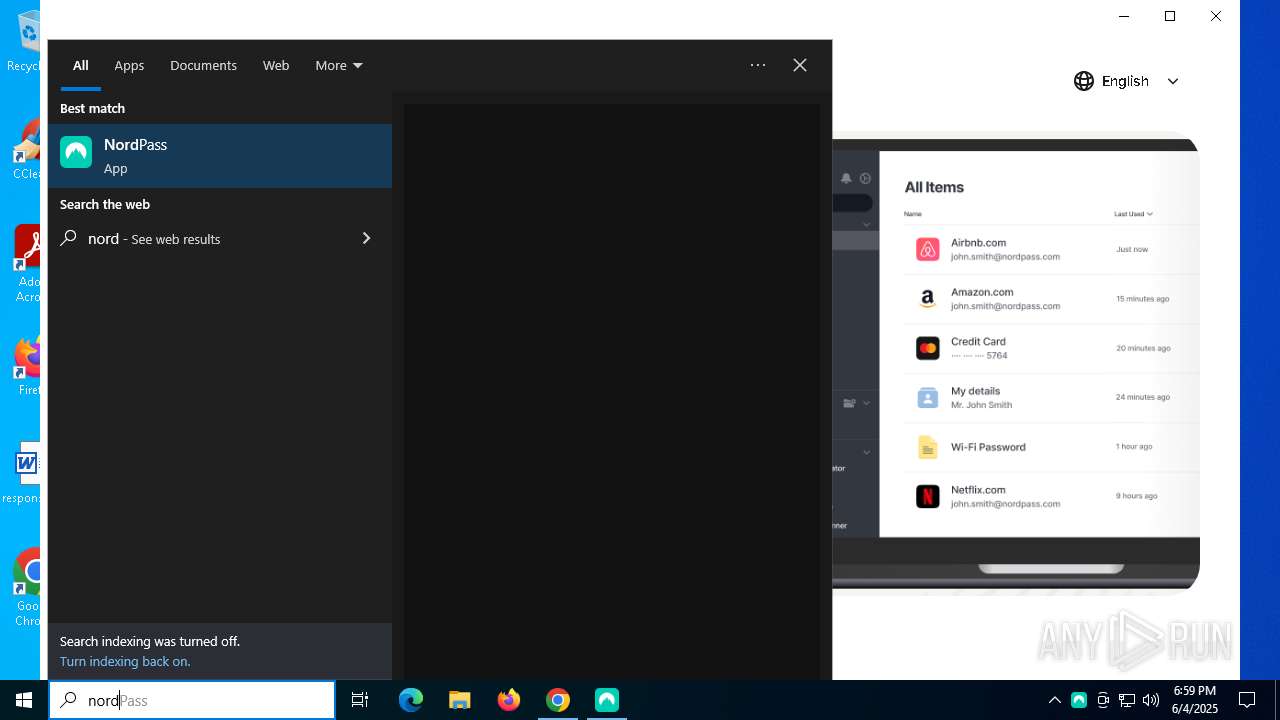Close the Windows search panel

click(x=800, y=65)
